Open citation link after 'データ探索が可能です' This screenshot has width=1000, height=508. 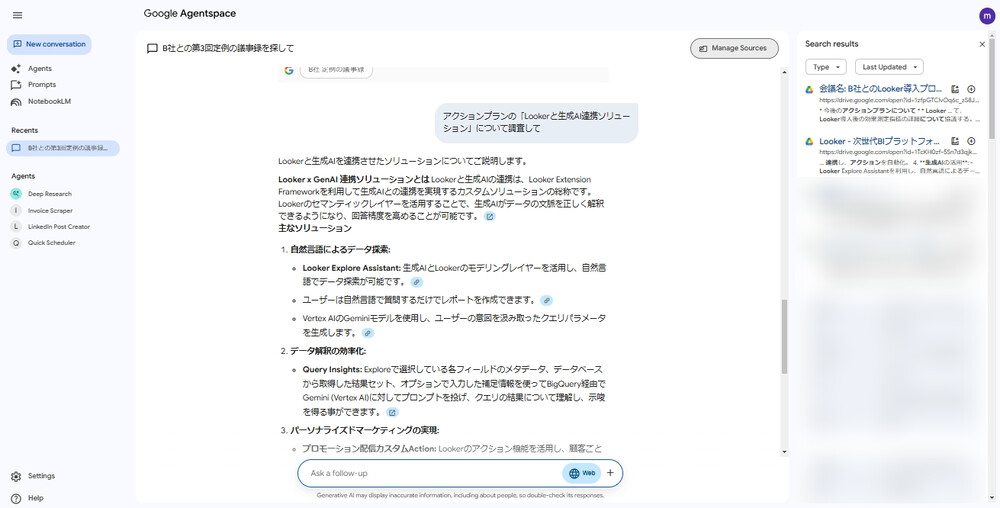(x=416, y=282)
